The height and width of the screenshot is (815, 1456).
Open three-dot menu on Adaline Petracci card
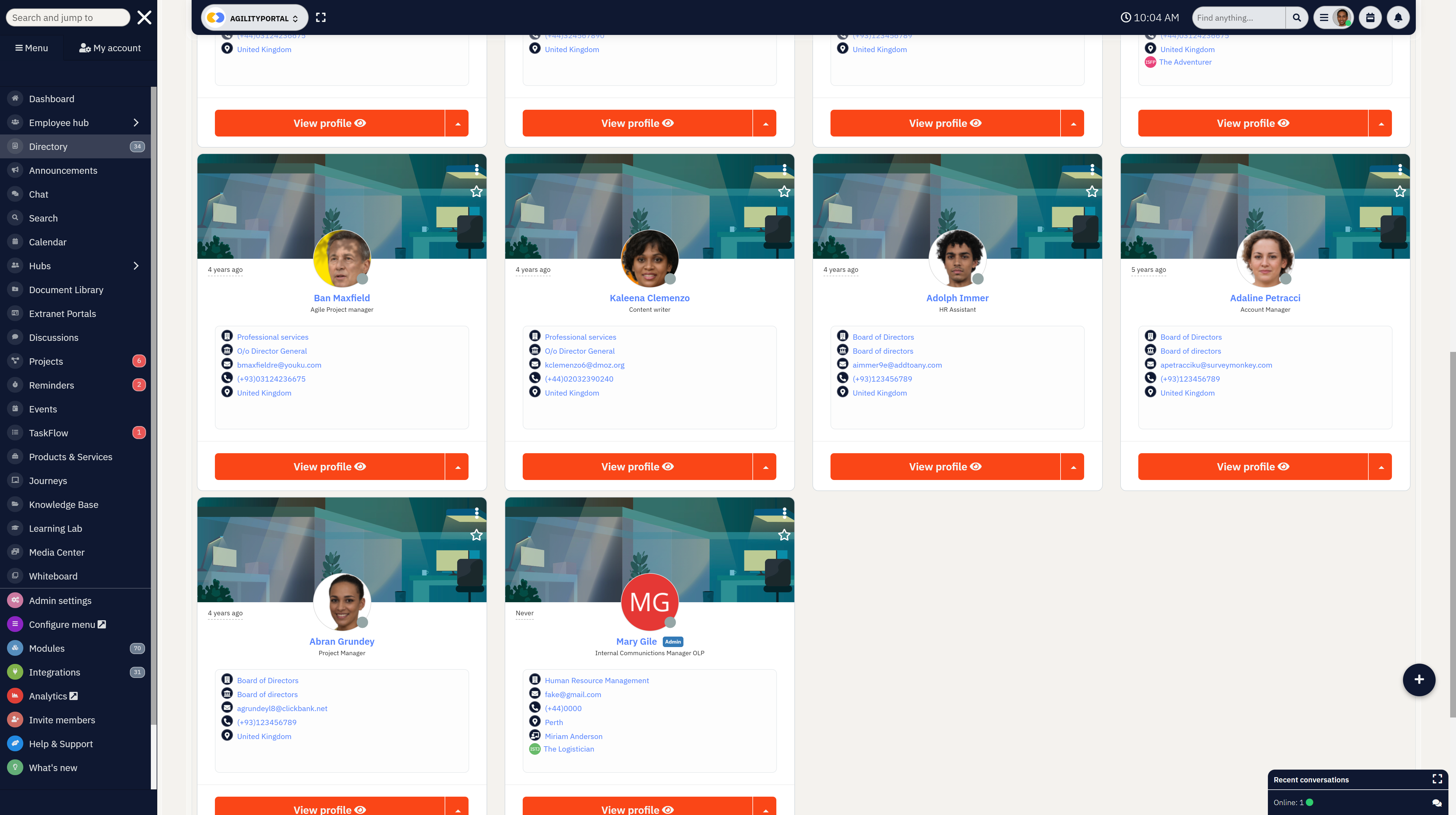[x=1400, y=169]
